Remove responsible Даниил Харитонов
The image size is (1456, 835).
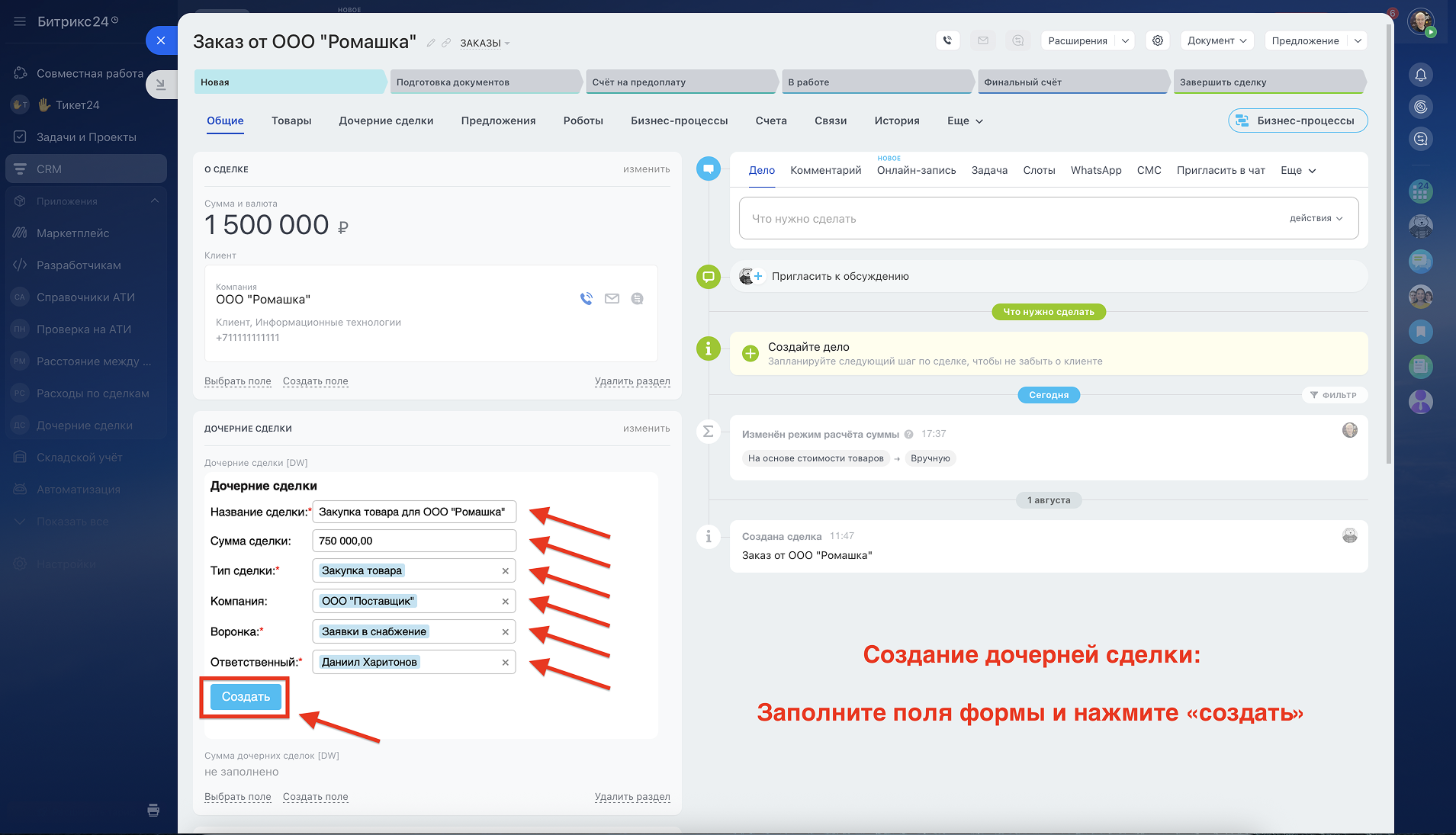(x=505, y=663)
